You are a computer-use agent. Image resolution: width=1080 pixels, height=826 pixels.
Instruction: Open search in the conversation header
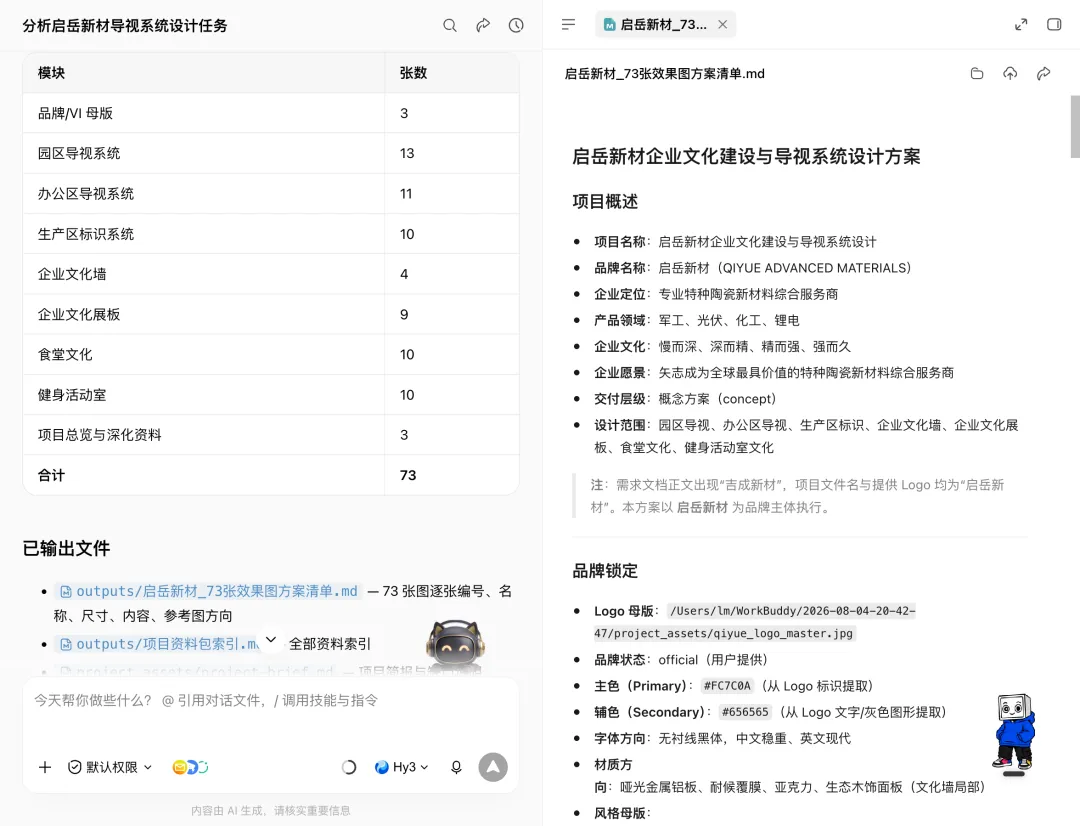tap(450, 25)
